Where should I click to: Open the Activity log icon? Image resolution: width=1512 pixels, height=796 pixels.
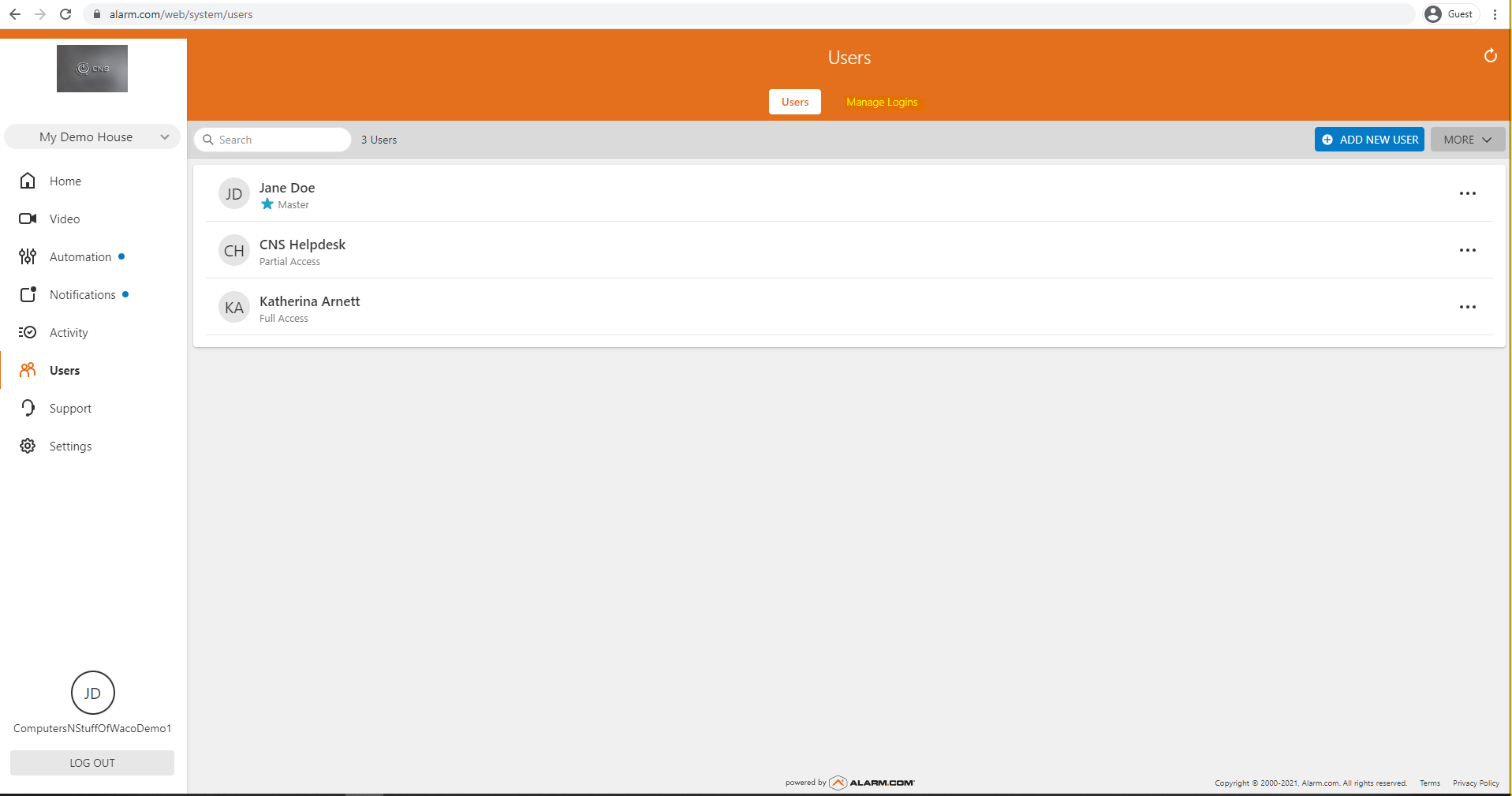coord(28,332)
